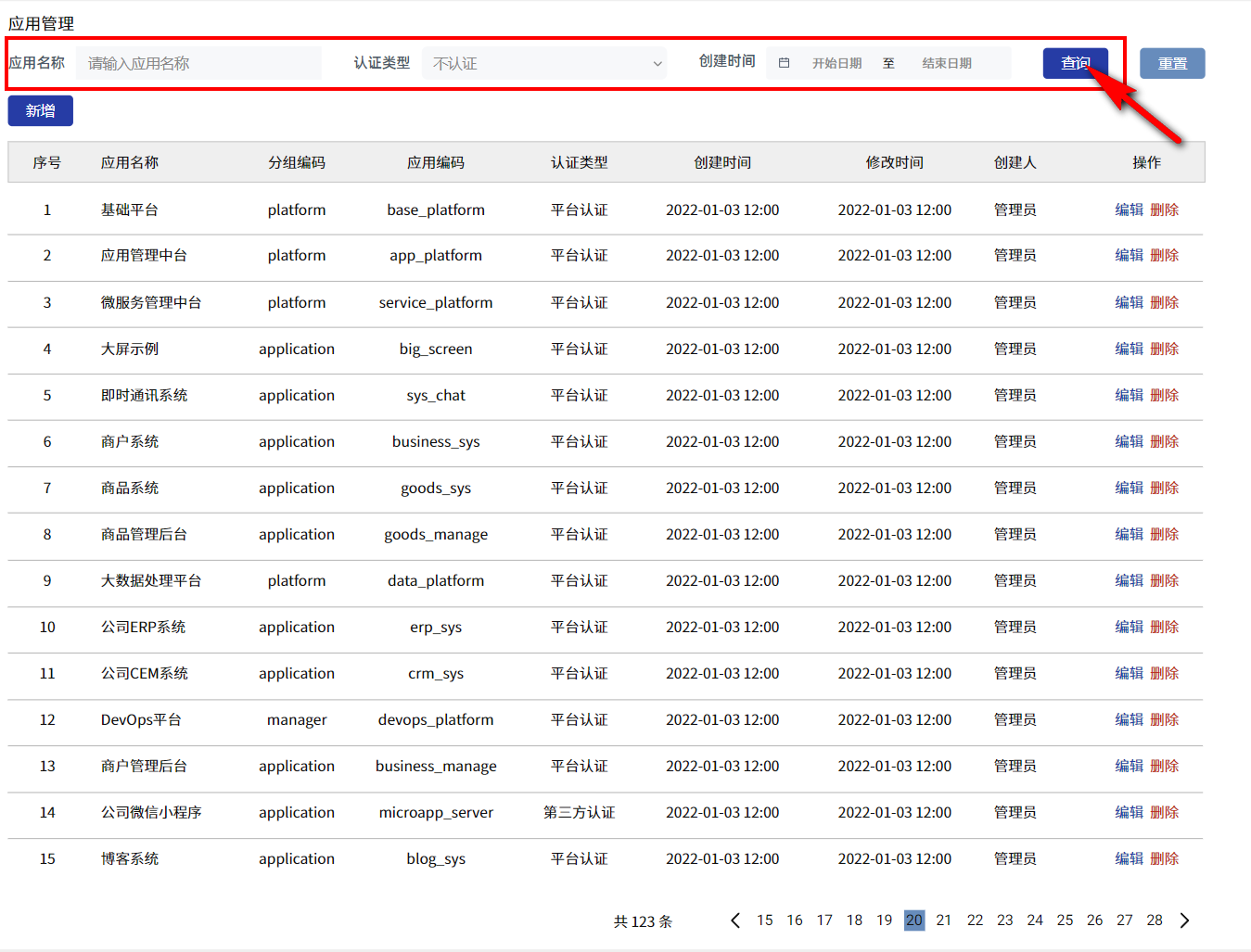Click the 新增 add button
Viewport: 1251px width, 952px height.
coord(41,111)
